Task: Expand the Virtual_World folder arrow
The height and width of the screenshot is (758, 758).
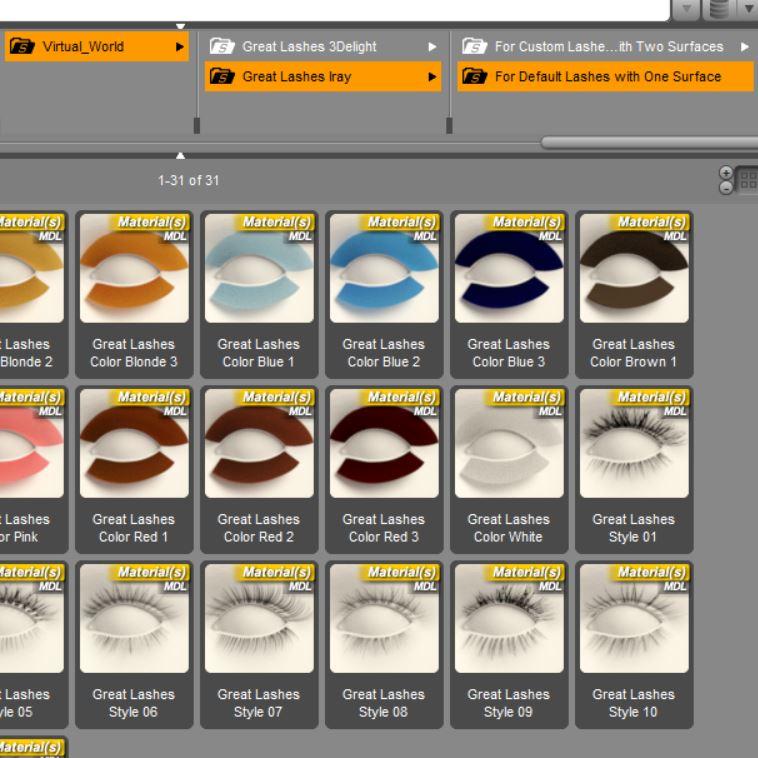Action: 180,47
